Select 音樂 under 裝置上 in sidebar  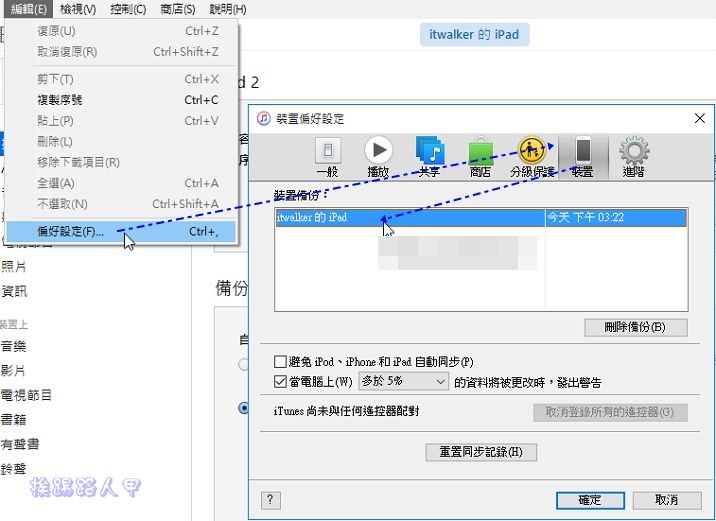(x=13, y=347)
